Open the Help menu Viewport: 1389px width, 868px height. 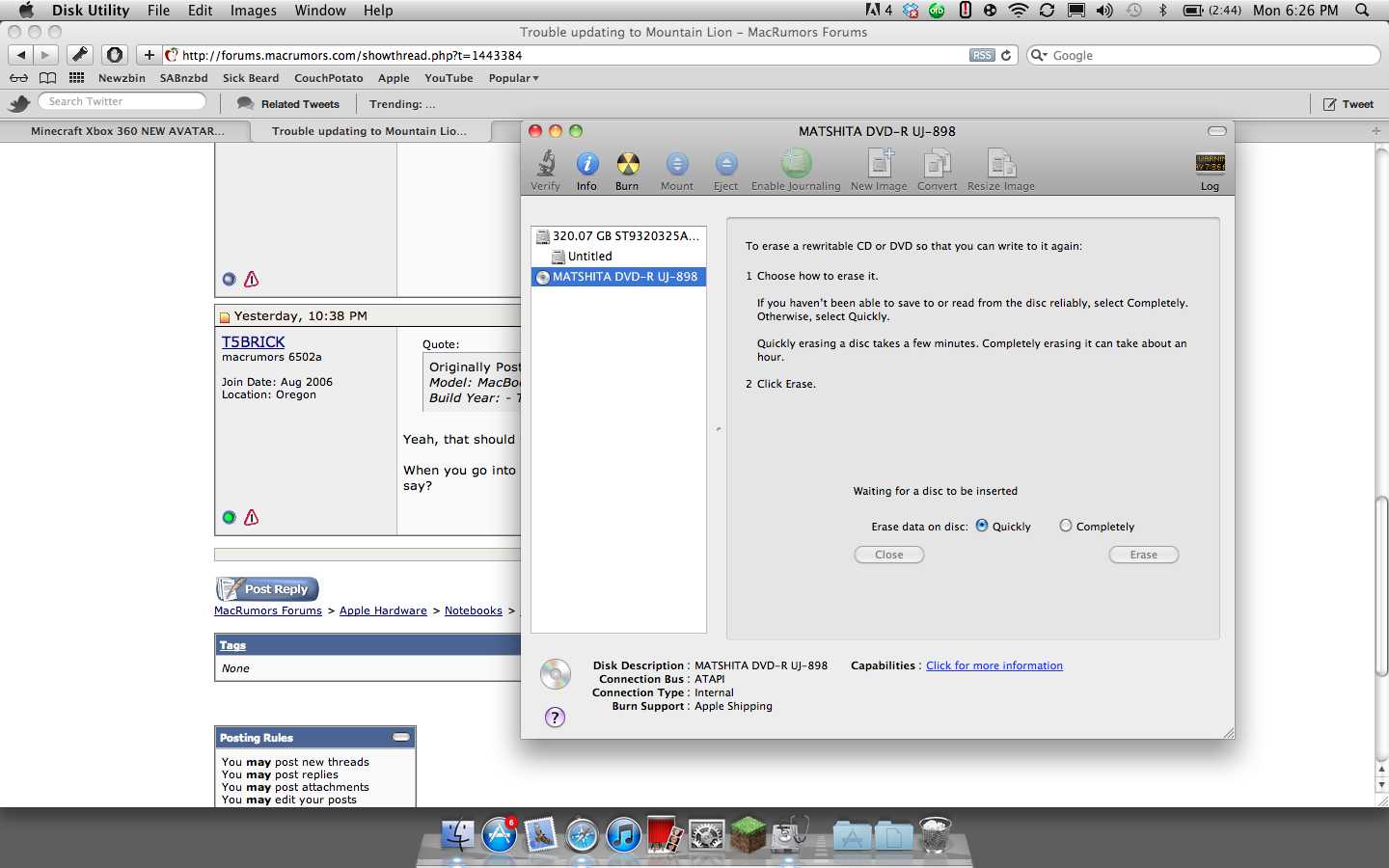click(378, 10)
